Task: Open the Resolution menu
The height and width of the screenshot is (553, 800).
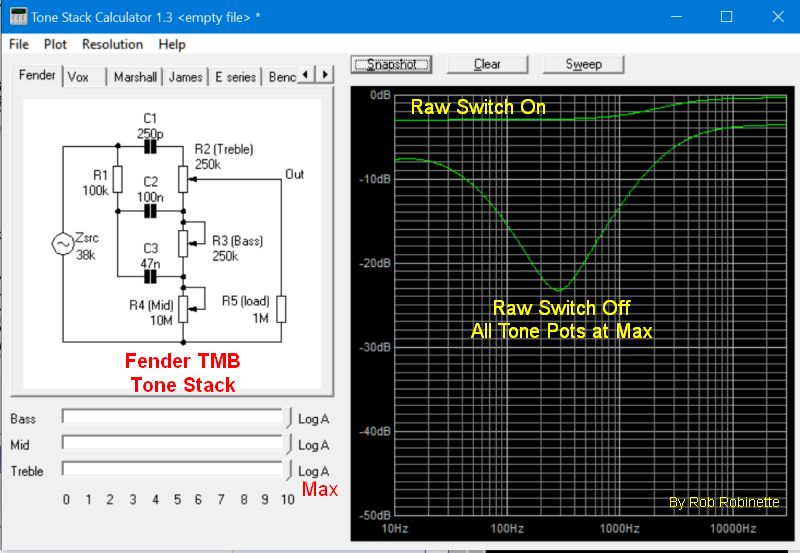Action: [x=112, y=44]
